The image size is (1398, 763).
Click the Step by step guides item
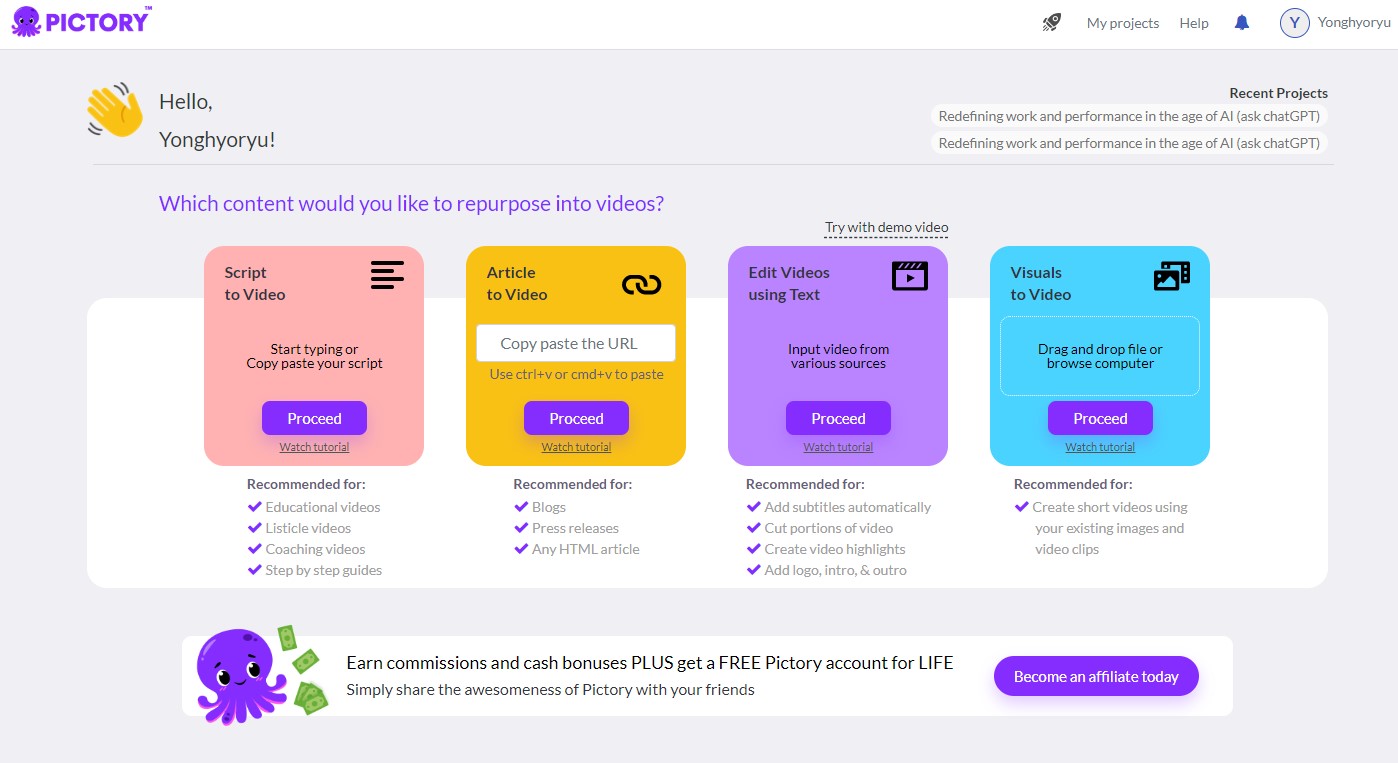point(315,570)
